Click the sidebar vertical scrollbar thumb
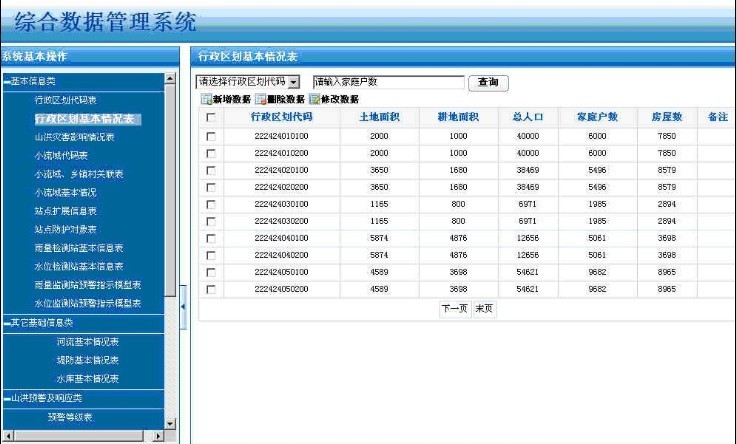 click(x=170, y=190)
